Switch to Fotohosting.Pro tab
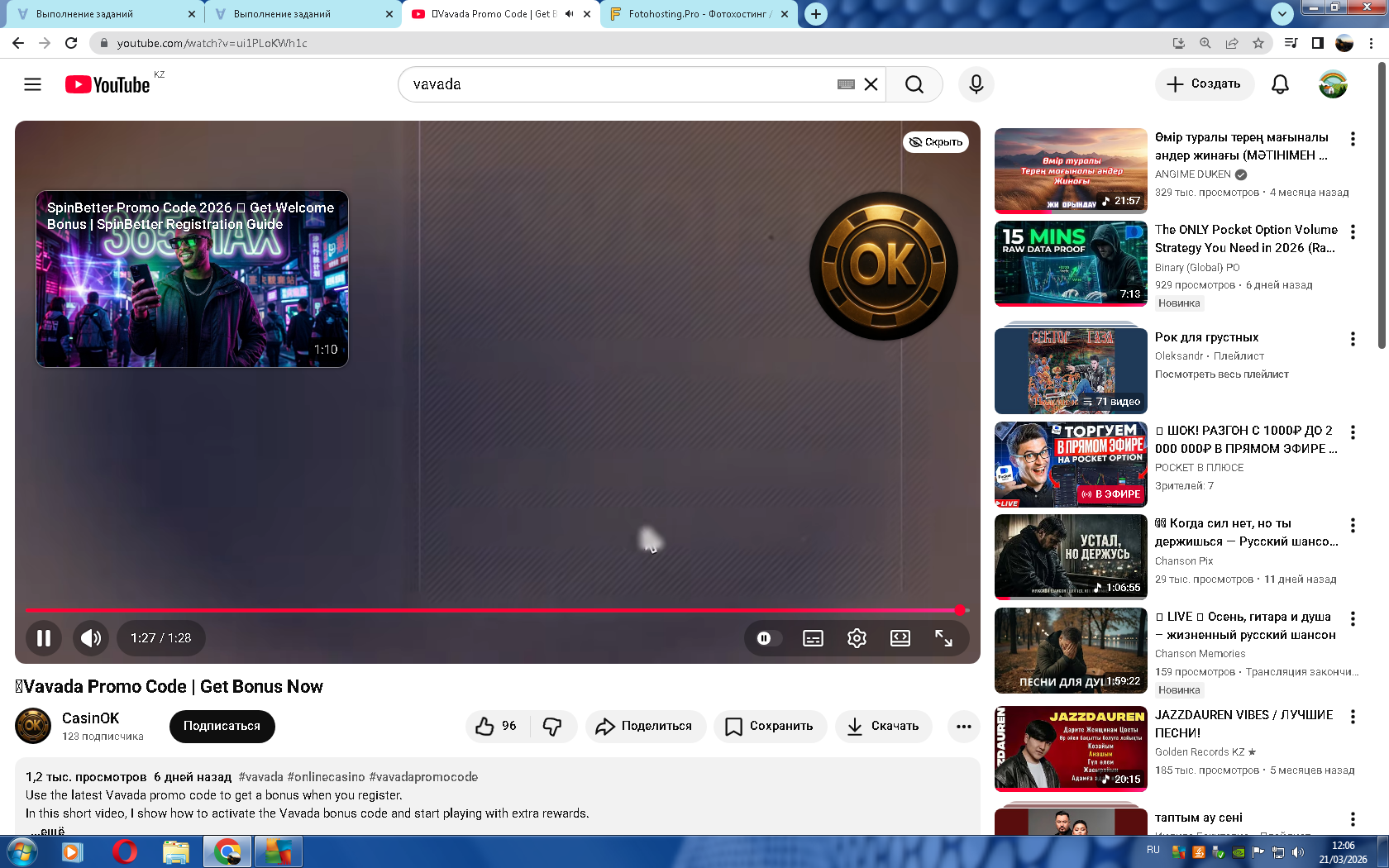The width and height of the screenshot is (1389, 868). pos(699,14)
